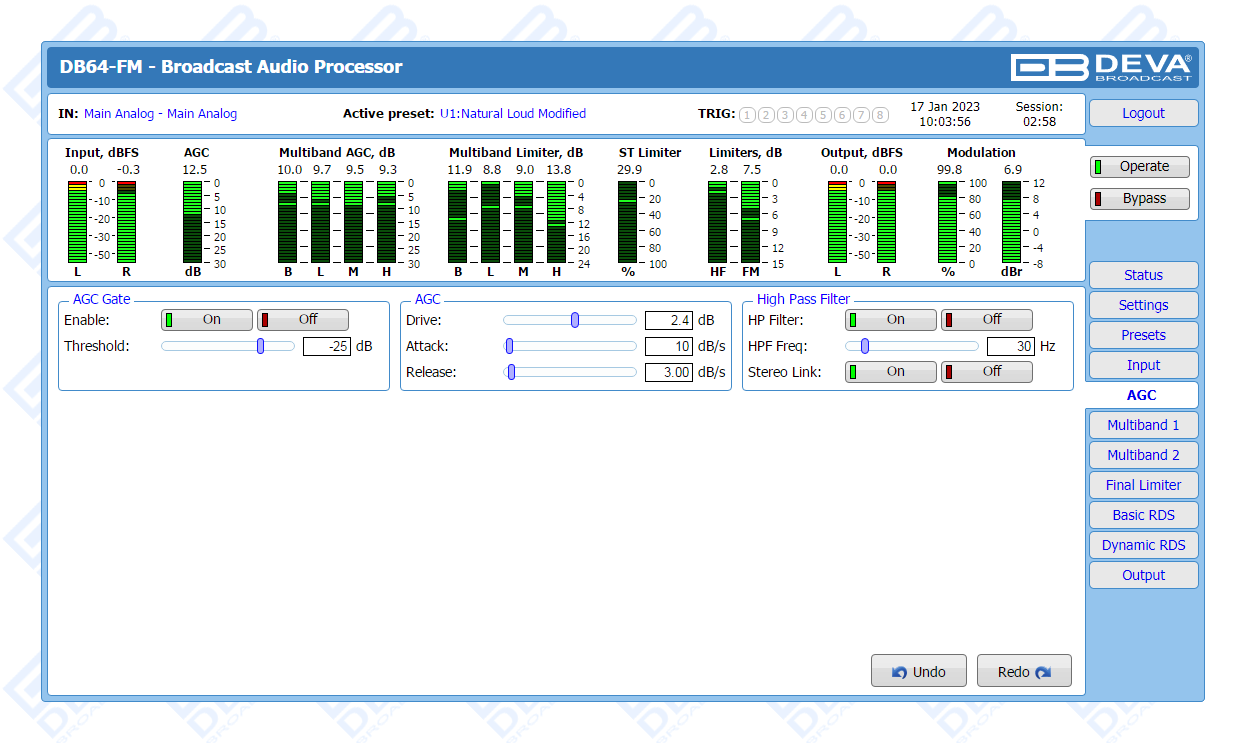The height and width of the screenshot is (743, 1246).
Task: Log out of the session
Action: (x=1142, y=113)
